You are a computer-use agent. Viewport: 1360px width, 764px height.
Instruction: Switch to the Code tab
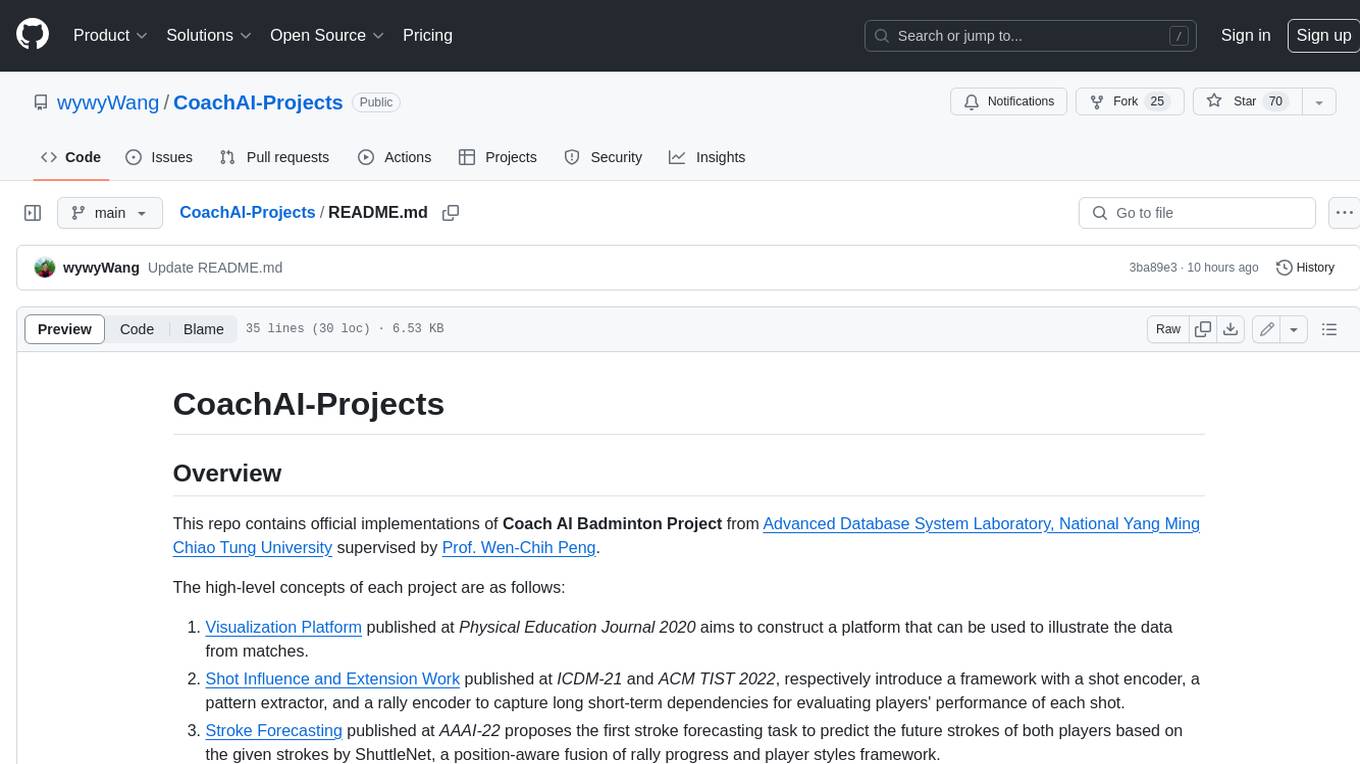[71, 157]
